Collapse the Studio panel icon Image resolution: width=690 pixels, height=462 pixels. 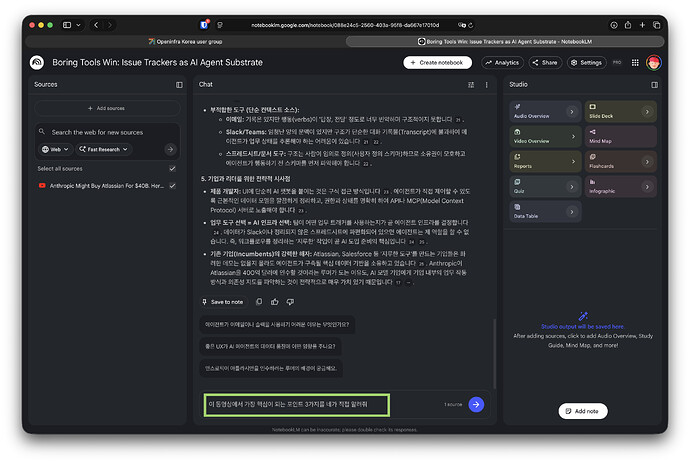[654, 84]
